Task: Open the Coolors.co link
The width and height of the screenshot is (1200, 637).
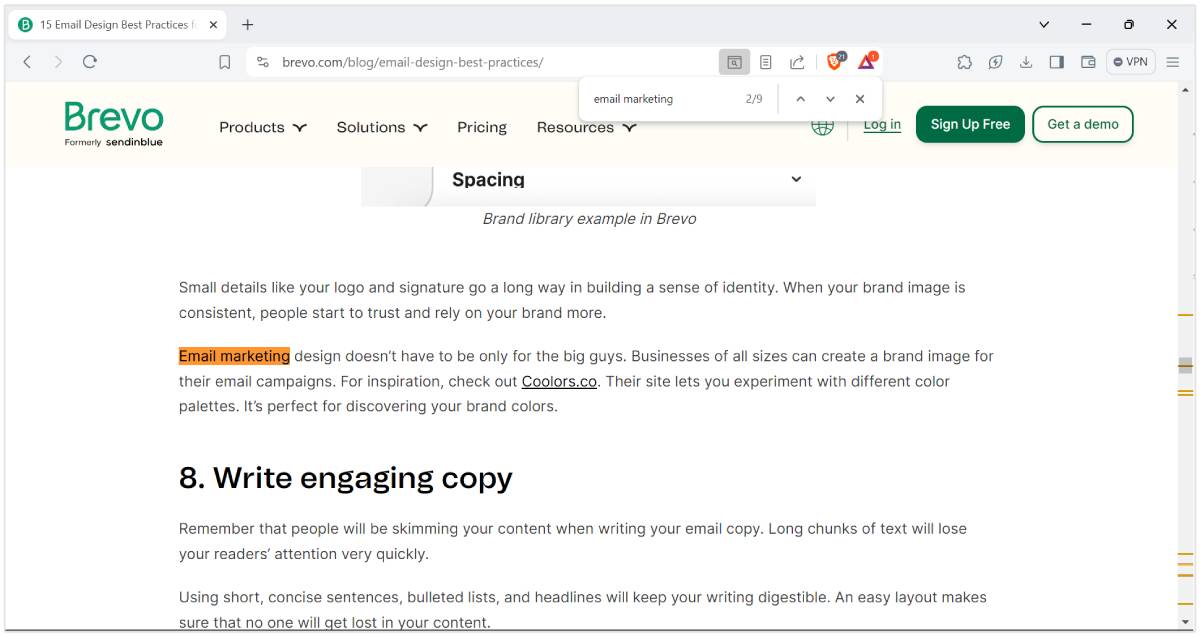Action: [x=560, y=381]
